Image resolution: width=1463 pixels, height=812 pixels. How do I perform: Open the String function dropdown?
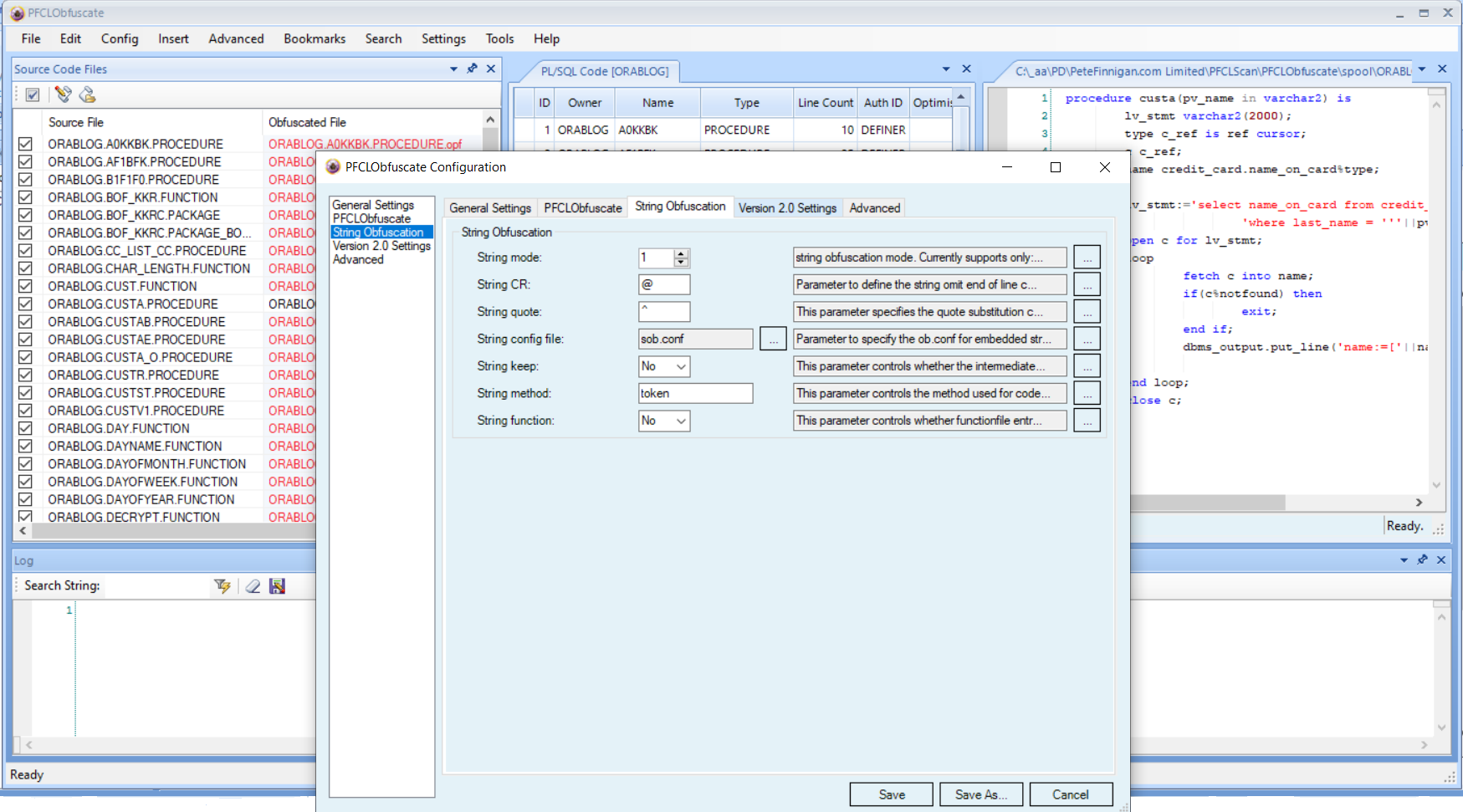pos(681,421)
